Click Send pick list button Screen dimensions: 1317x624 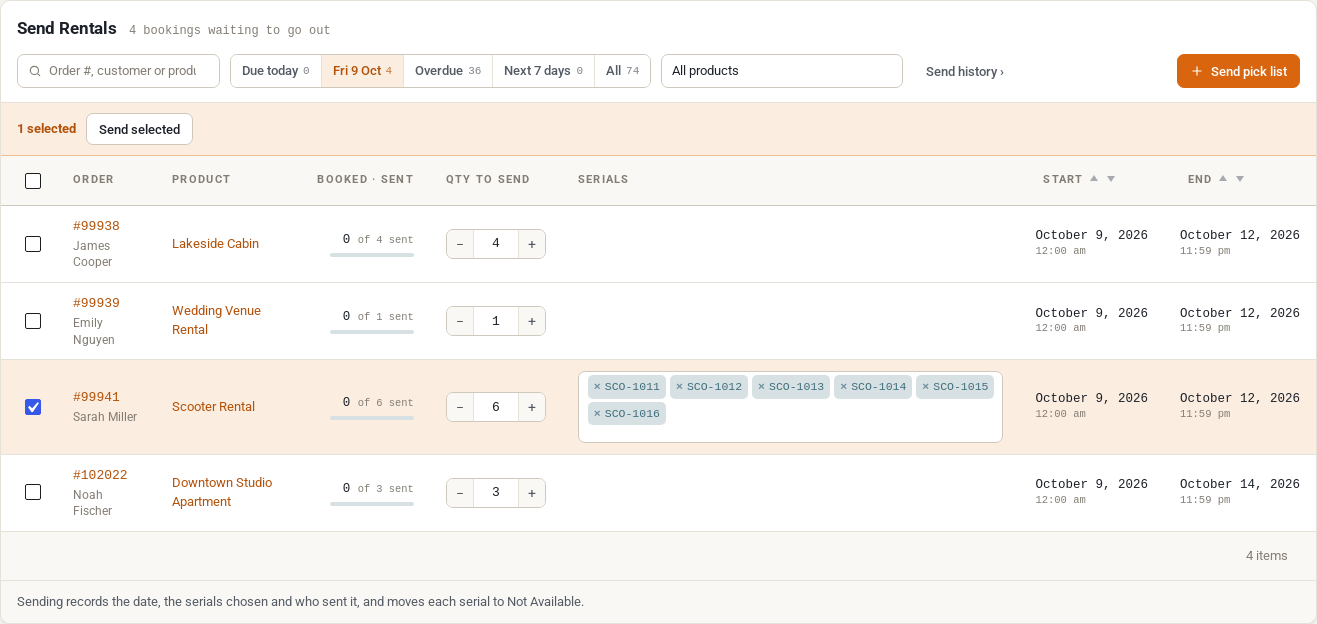[1238, 71]
